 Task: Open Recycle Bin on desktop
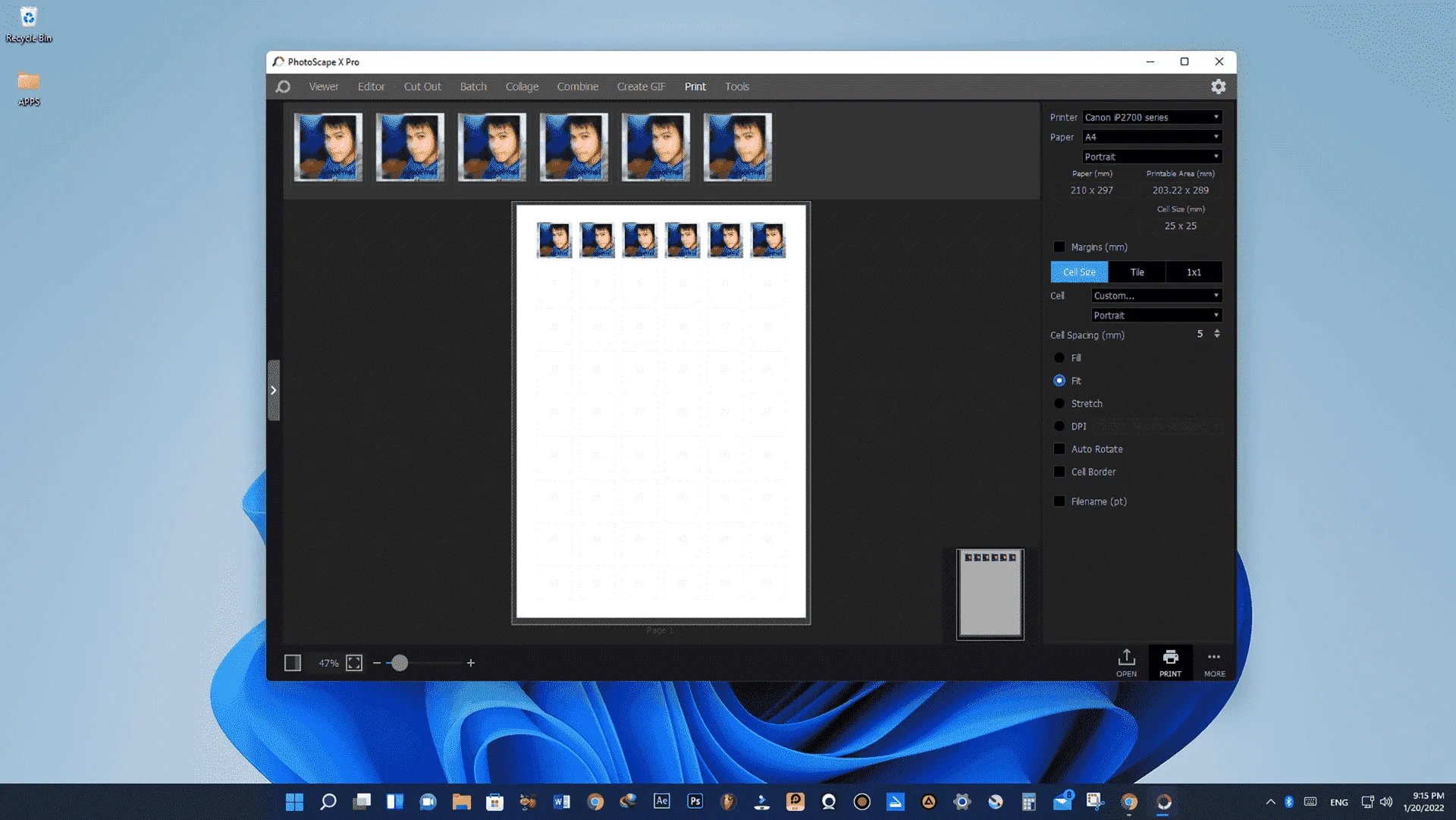[x=29, y=25]
